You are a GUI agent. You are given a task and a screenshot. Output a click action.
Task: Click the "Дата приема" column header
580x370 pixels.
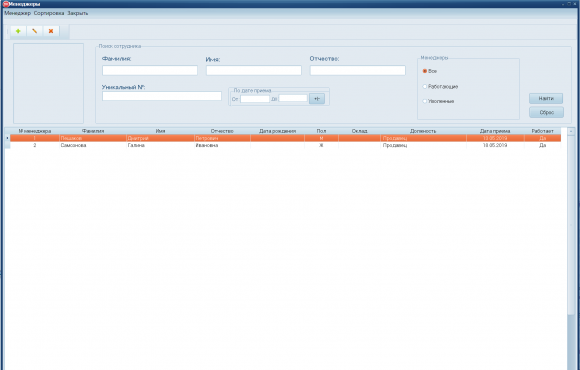coord(495,131)
